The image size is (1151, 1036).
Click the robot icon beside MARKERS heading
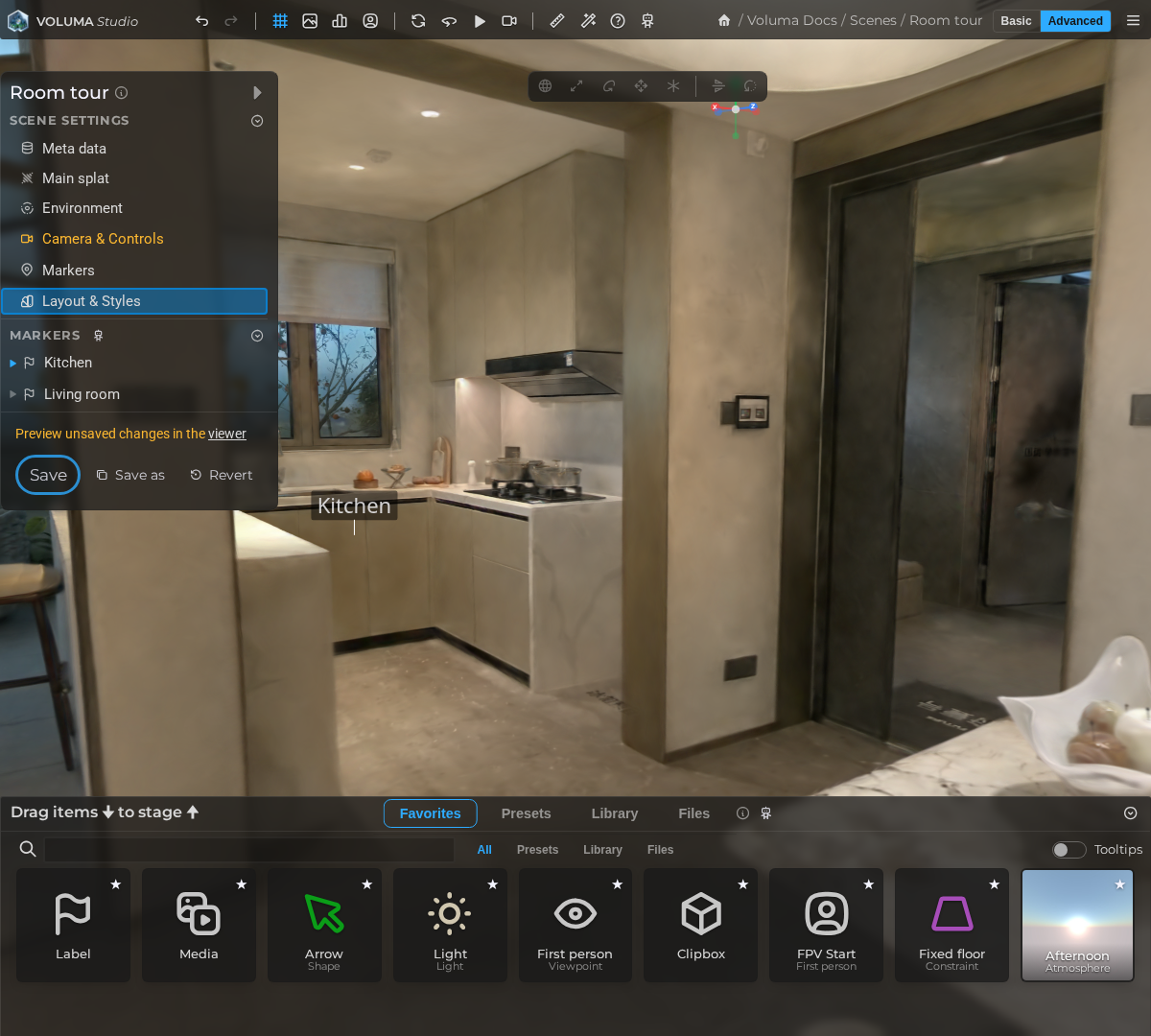coord(98,336)
